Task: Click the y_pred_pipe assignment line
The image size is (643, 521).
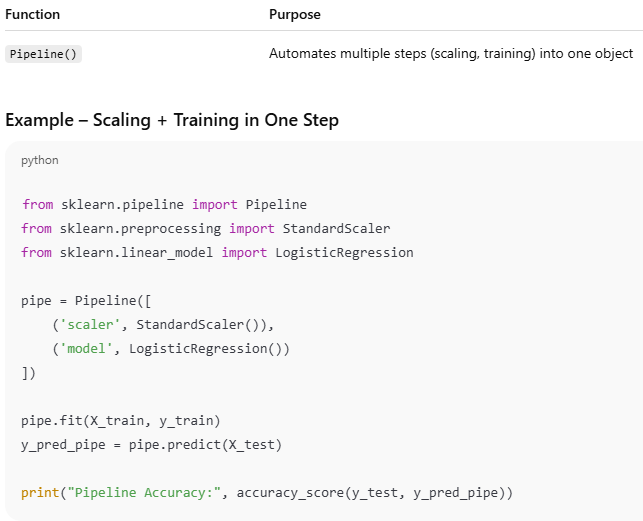Action: pos(151,445)
